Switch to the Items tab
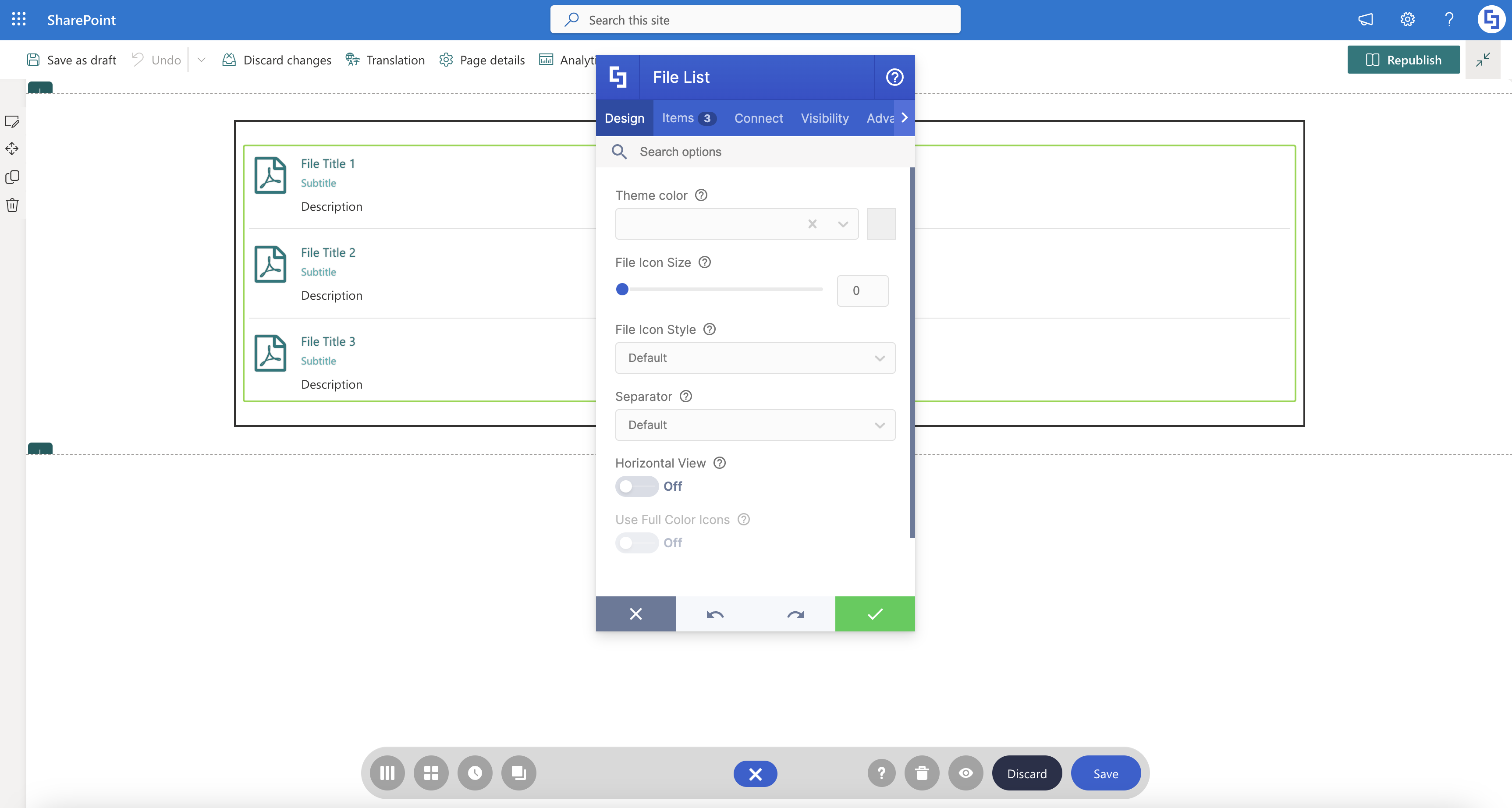This screenshot has width=1512, height=808. click(x=687, y=118)
